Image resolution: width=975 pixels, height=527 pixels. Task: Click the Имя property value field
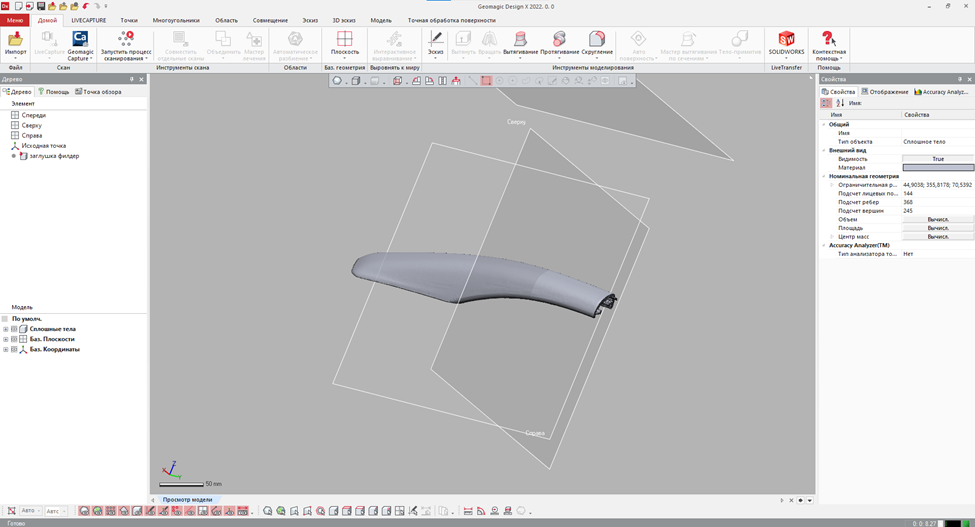tap(938, 133)
